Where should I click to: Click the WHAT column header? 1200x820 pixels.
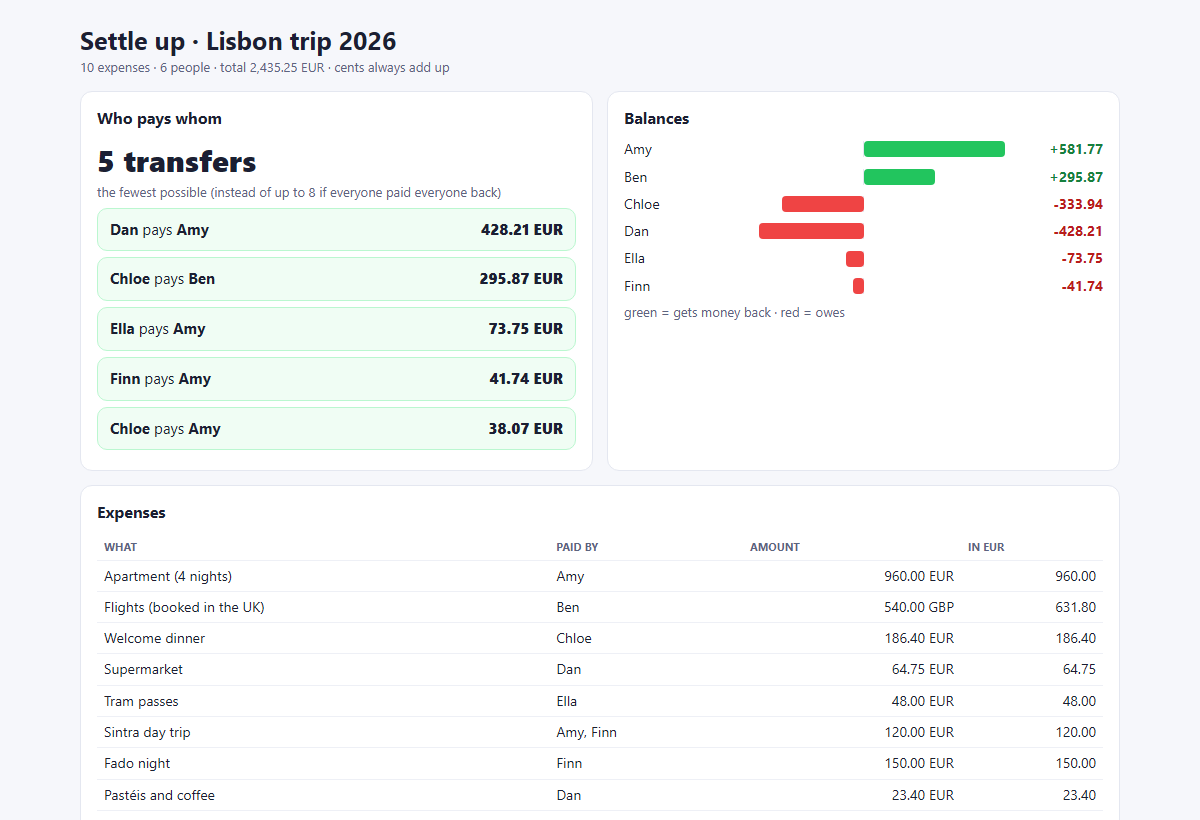coord(121,547)
